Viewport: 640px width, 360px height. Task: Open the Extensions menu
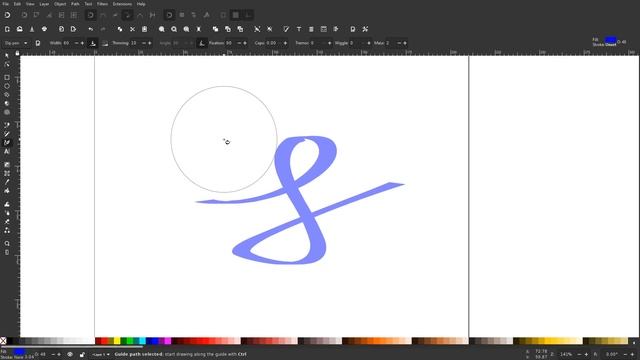click(x=122, y=4)
